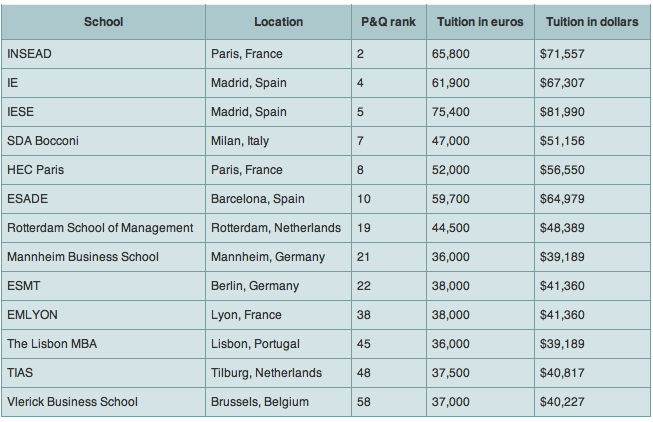Screen dimensions: 653x422
Task: Click the Tuition in dollars header
Action: [592, 22]
